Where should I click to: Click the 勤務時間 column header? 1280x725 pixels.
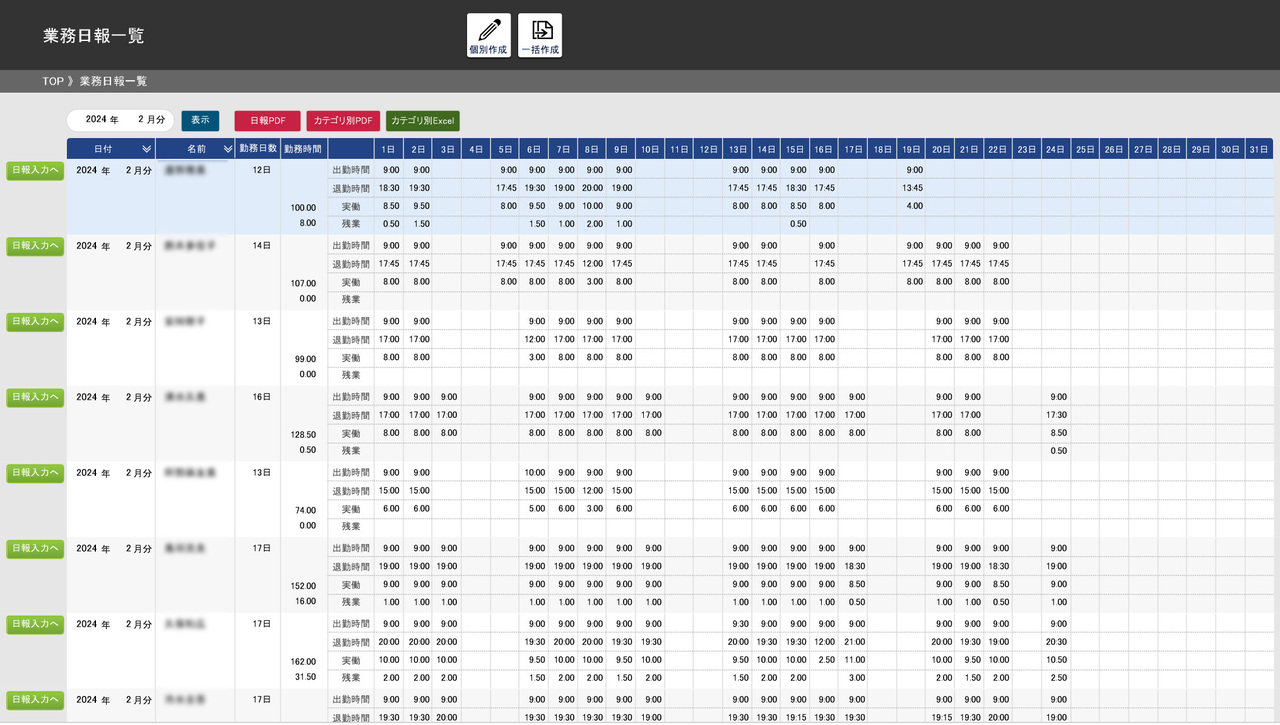point(303,149)
